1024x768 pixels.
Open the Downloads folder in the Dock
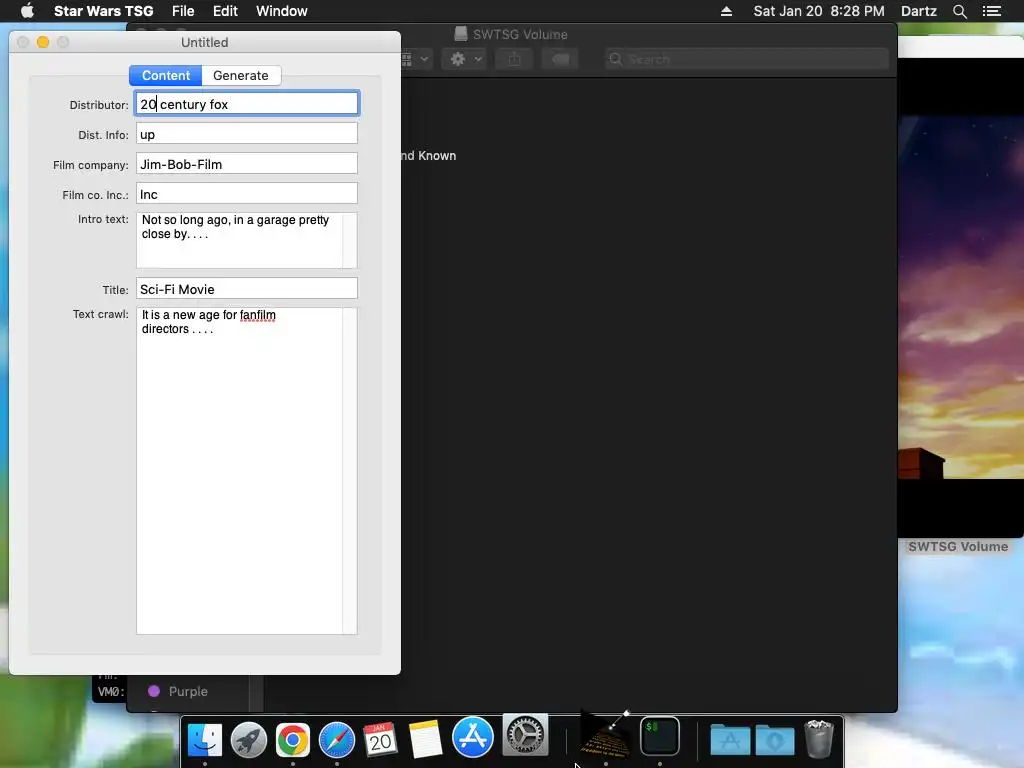[775, 739]
